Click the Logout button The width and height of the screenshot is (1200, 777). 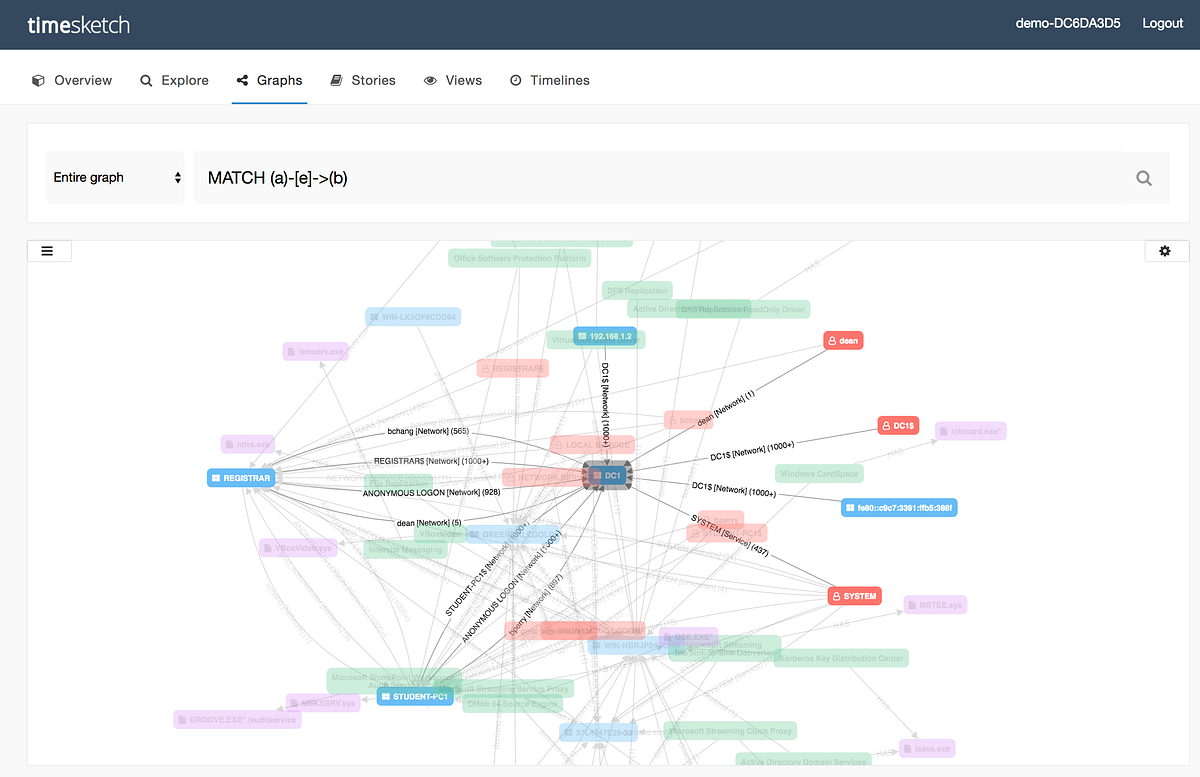1162,23
